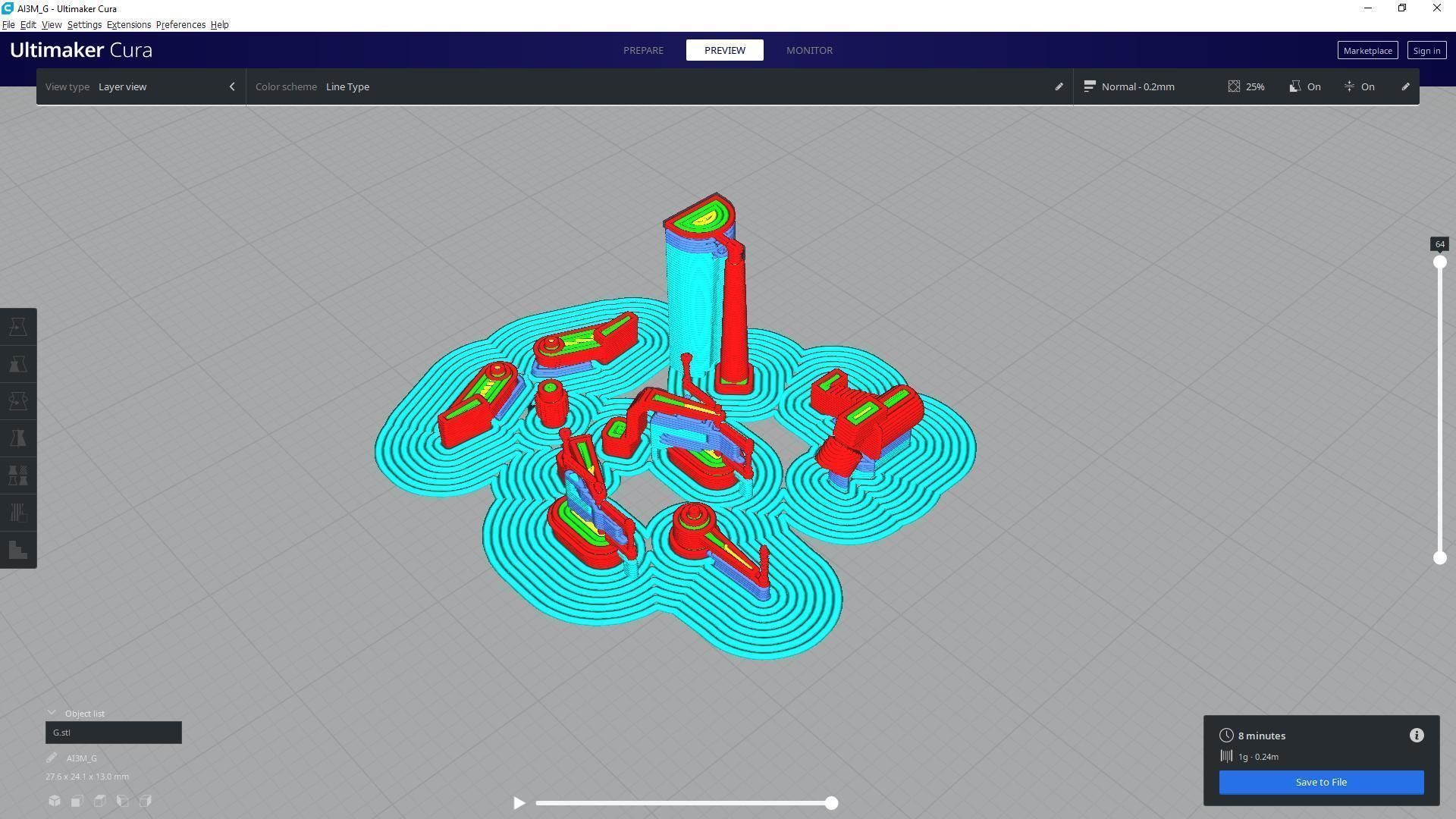1456x819 pixels.
Task: Click the 3D view camera cube icon
Action: click(x=55, y=801)
